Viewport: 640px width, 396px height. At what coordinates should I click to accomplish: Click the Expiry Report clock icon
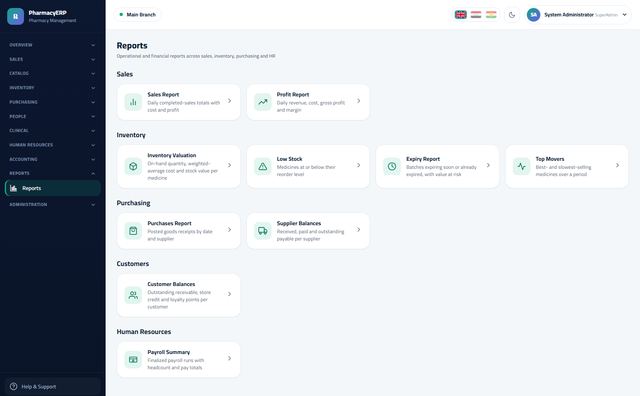pyautogui.click(x=392, y=167)
